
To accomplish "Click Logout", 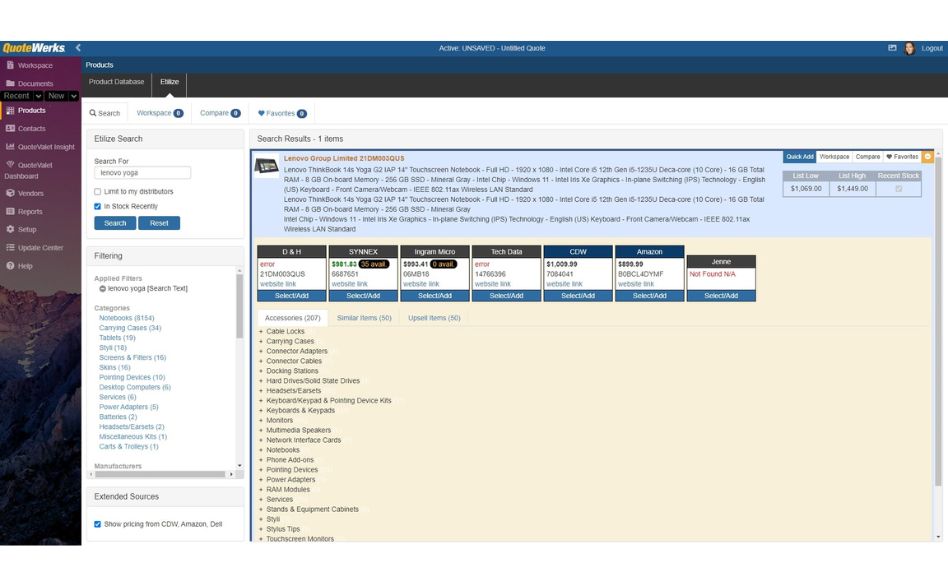I will (932, 48).
